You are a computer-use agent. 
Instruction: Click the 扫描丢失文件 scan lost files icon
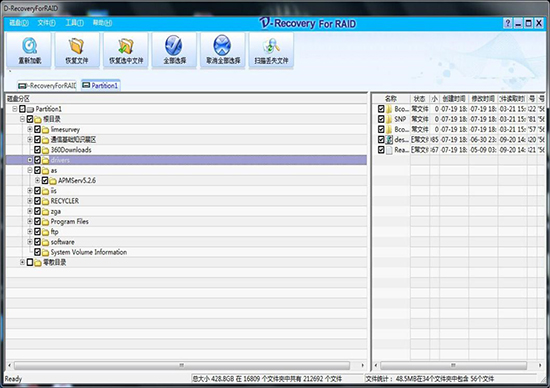click(x=271, y=46)
